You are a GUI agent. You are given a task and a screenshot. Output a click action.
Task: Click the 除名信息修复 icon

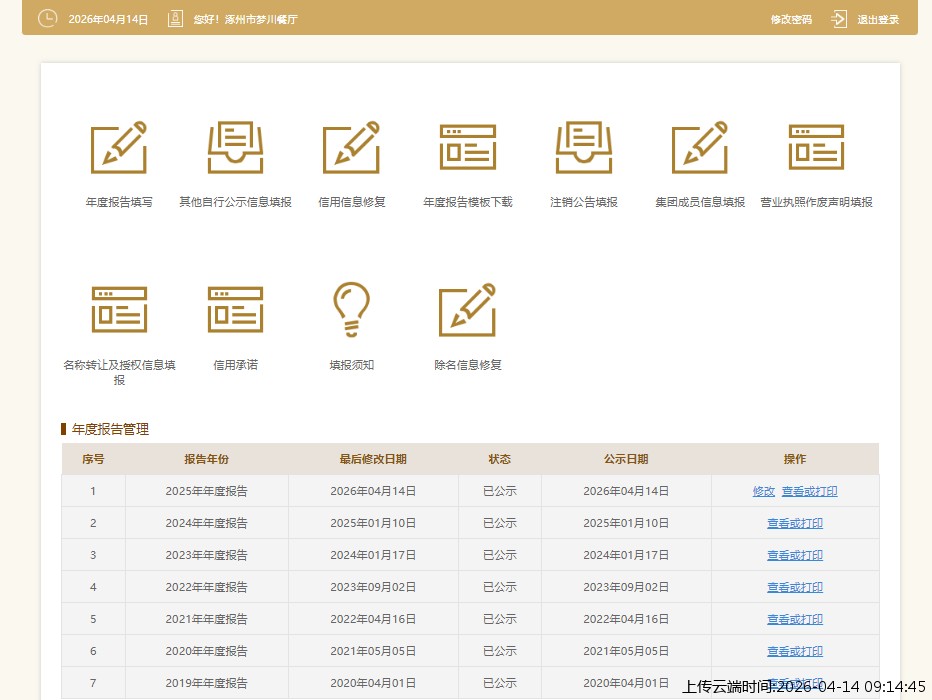(467, 309)
